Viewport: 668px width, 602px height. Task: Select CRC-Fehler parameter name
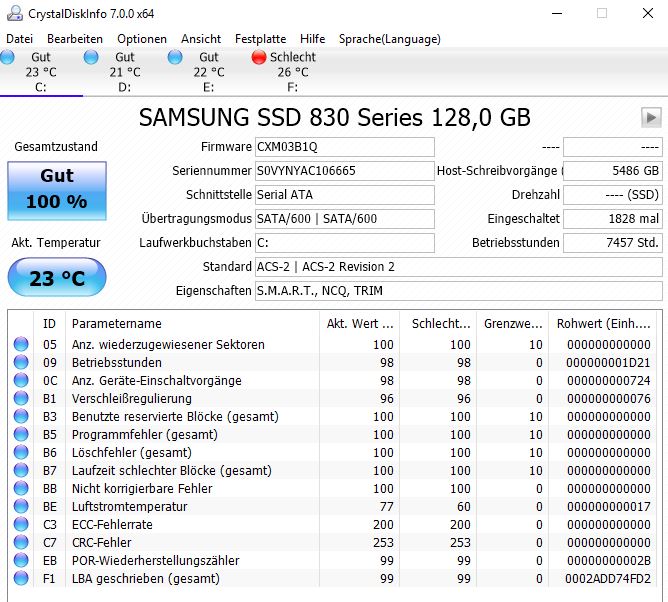tap(101, 543)
